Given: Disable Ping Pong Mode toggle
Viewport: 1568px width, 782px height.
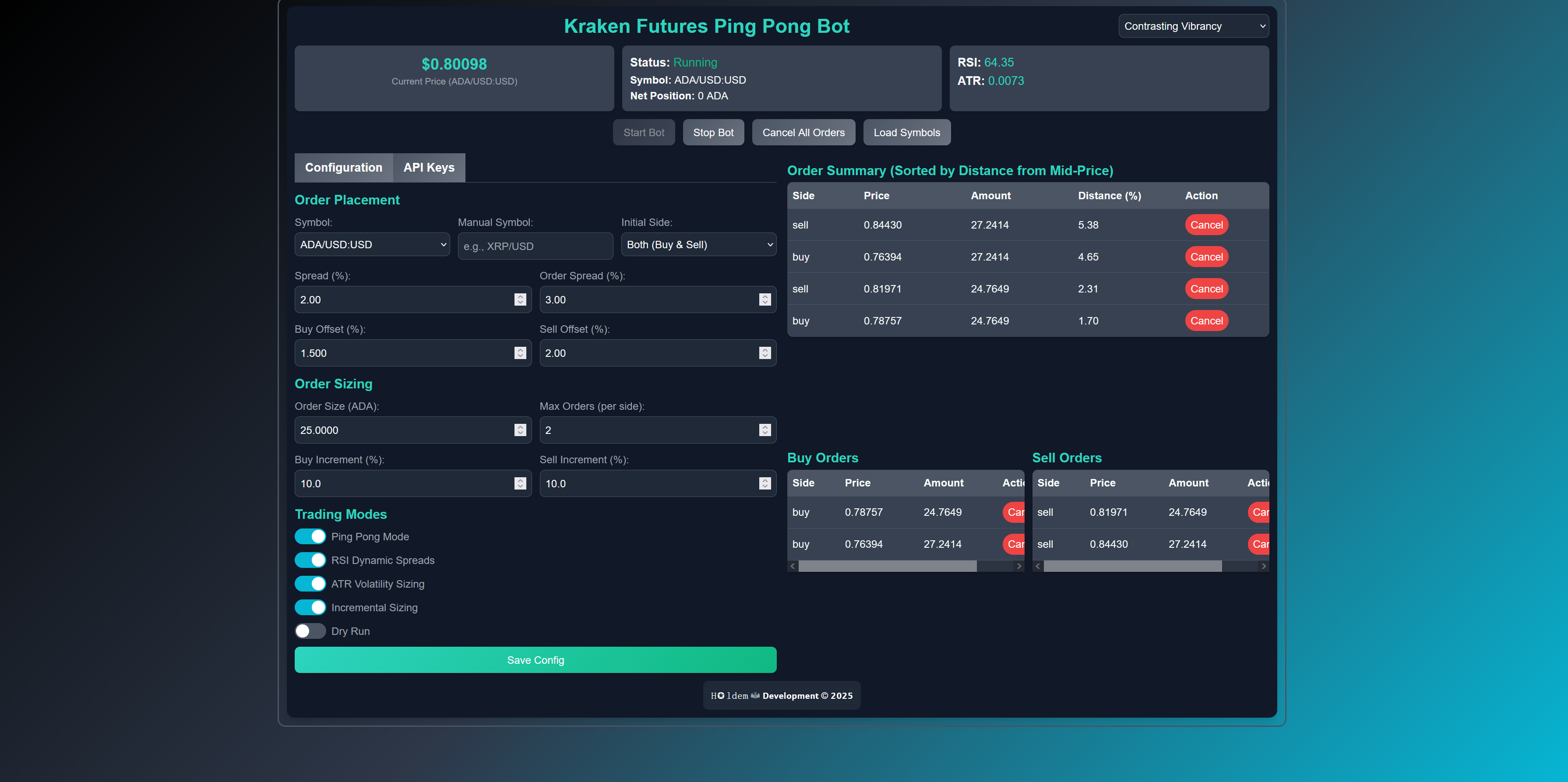Looking at the screenshot, I should click(x=310, y=536).
